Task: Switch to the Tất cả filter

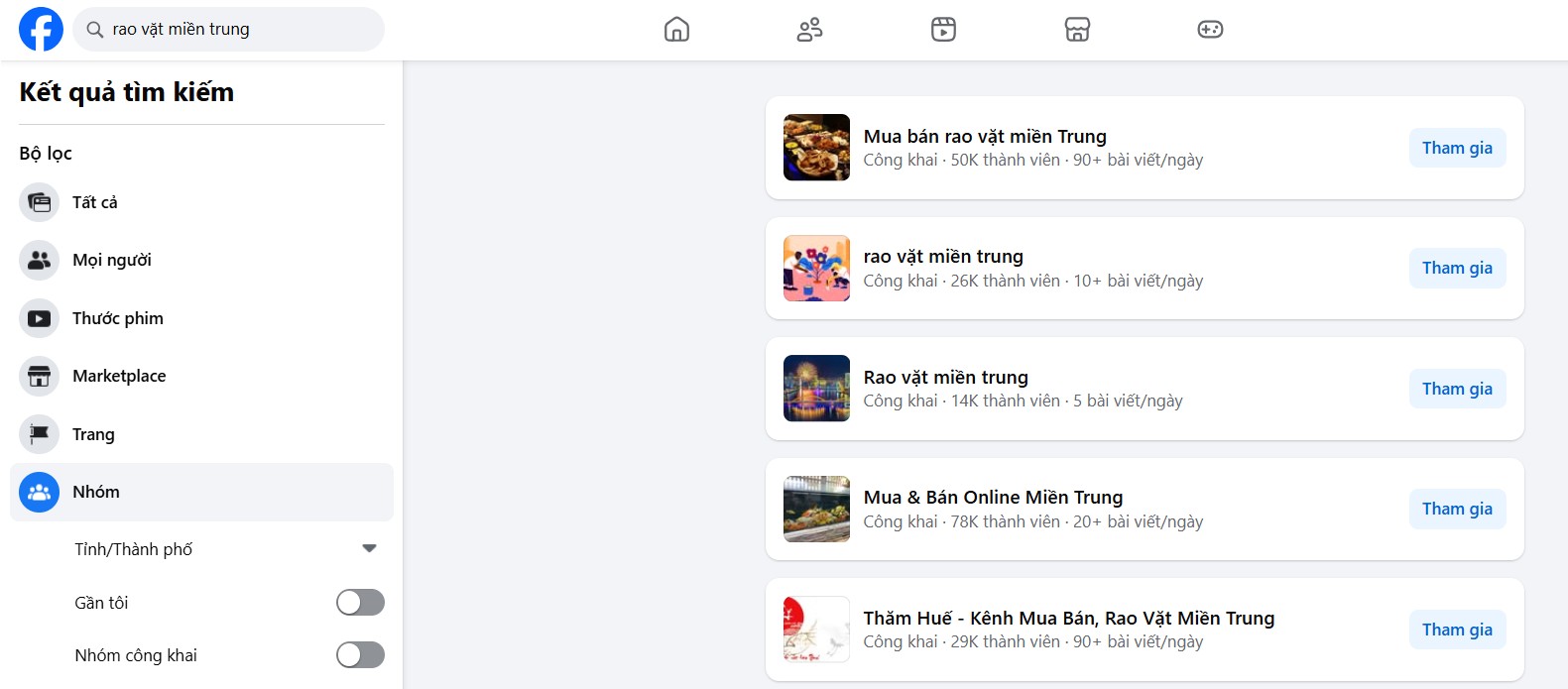Action: 93,202
